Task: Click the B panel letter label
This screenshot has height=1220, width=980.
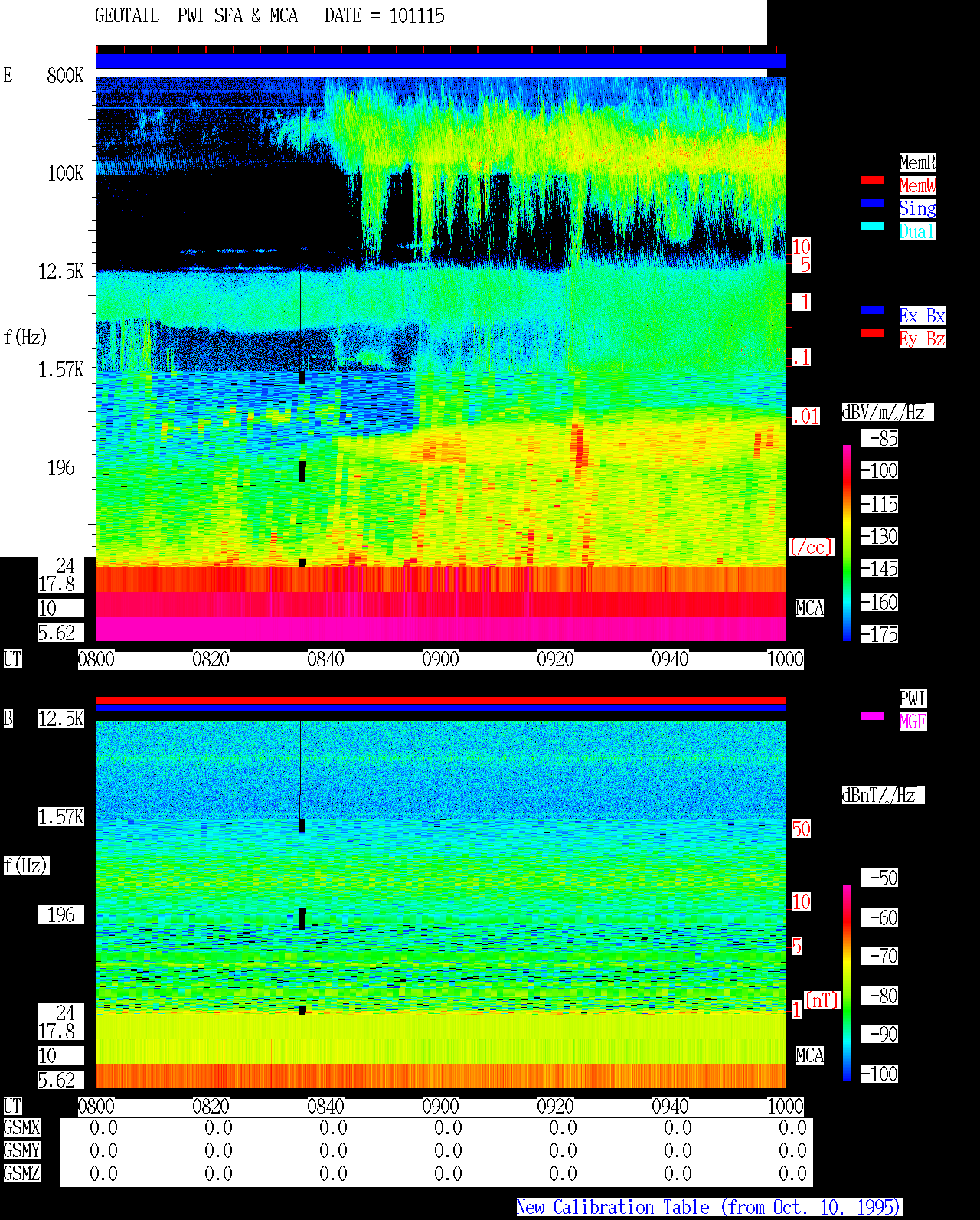Action: point(8,718)
